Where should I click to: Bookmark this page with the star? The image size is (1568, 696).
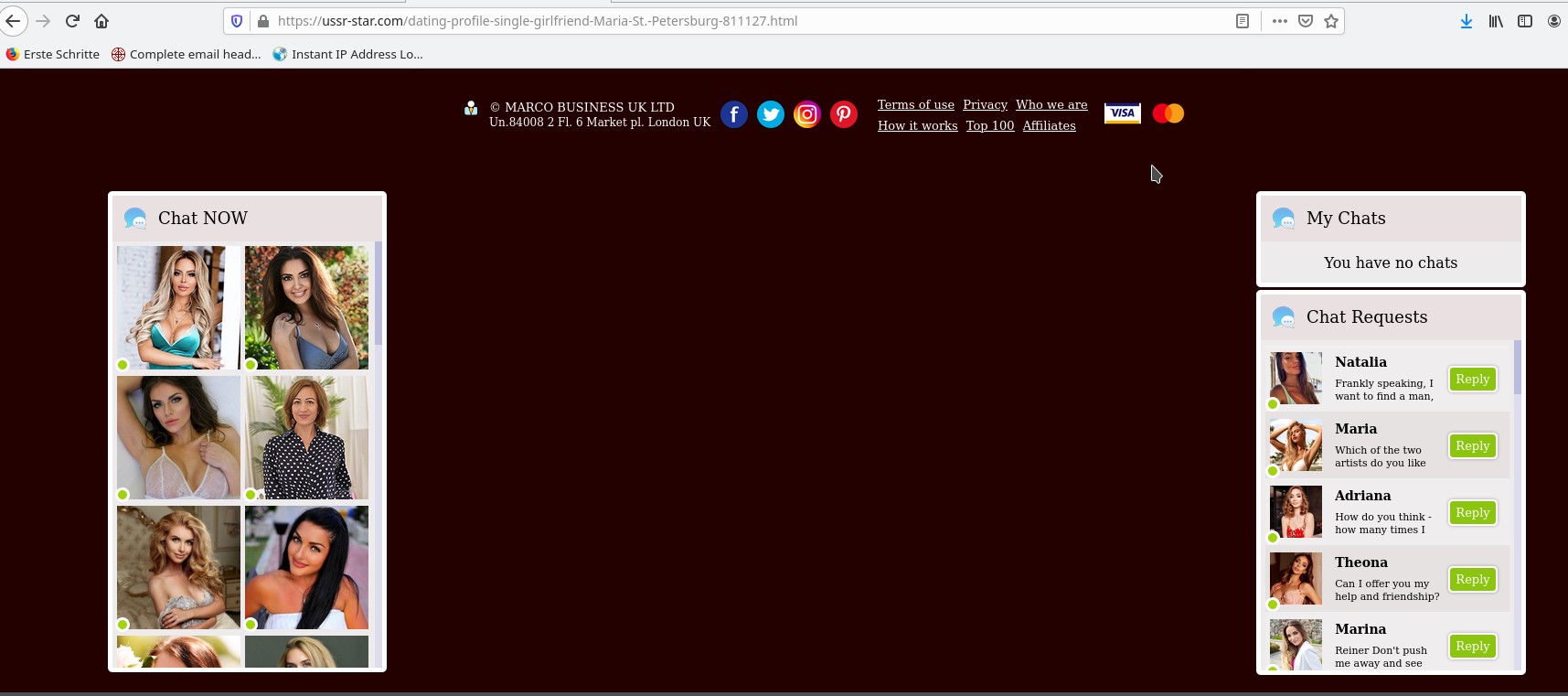tap(1331, 21)
